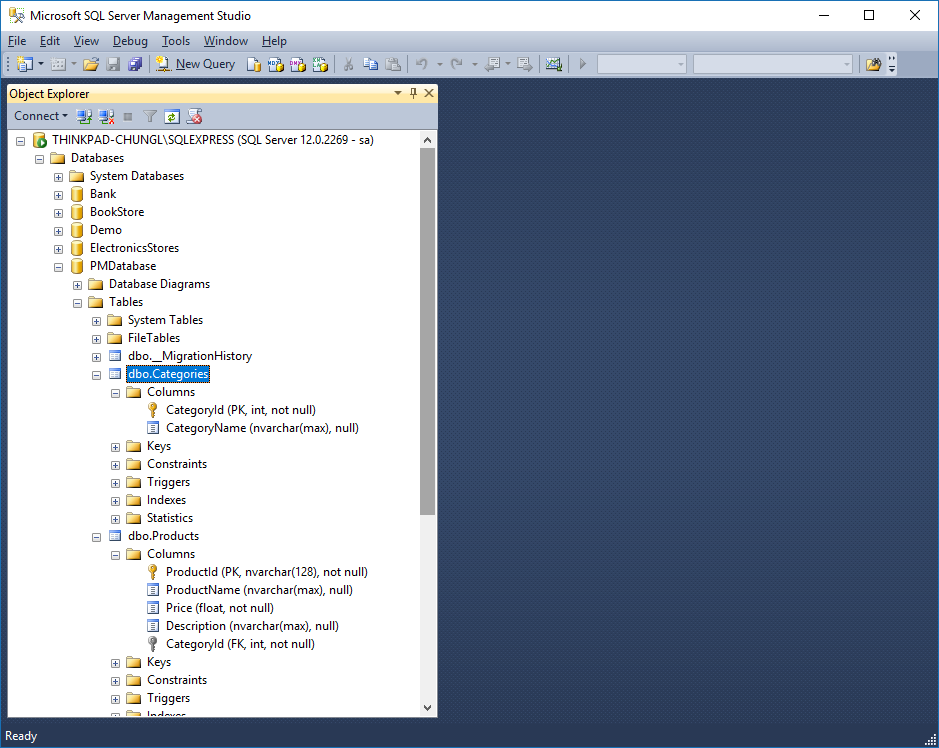The width and height of the screenshot is (939, 748).
Task: Click the Connect Object Explorer icon
Action: 84,116
